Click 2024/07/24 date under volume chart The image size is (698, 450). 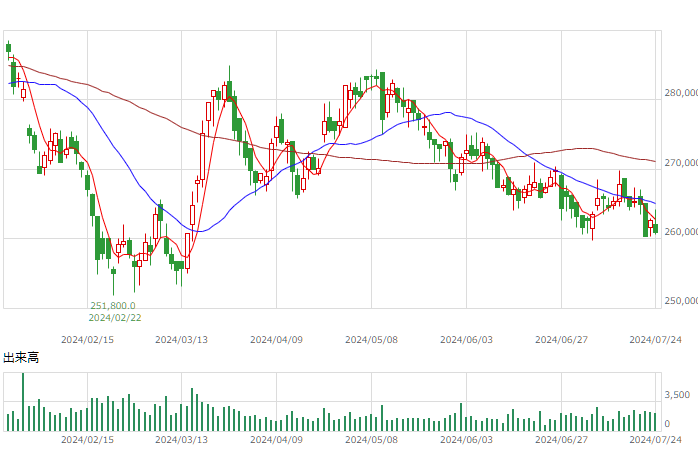[x=655, y=440]
